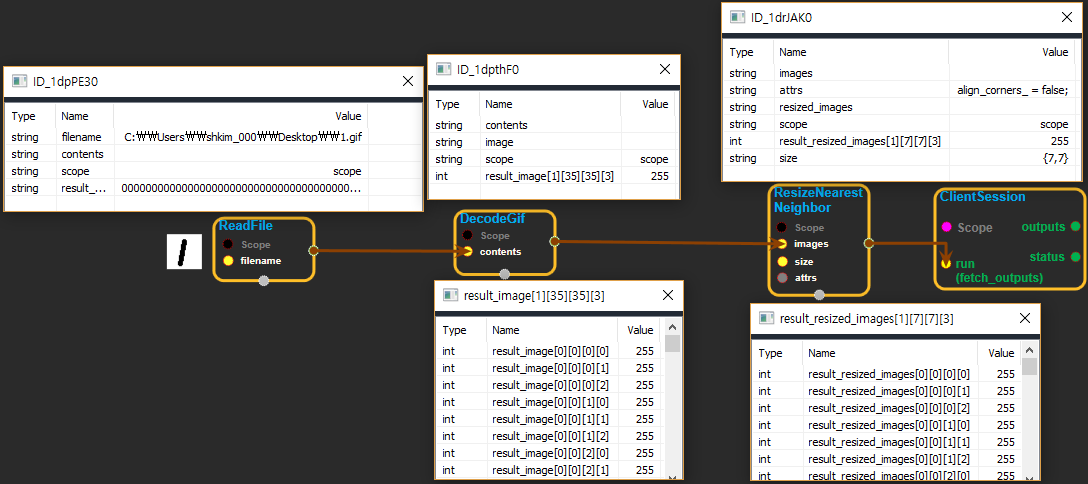The image size is (1088, 484).
Task: Click the contents input port on DecodeGif
Action: coord(468,251)
